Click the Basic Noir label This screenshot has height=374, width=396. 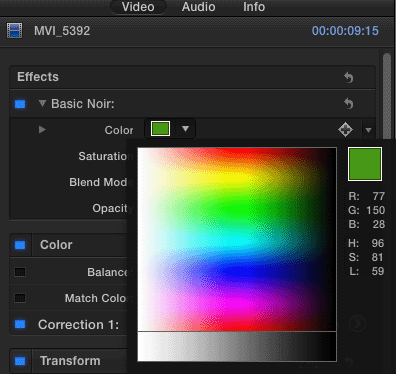[83, 104]
